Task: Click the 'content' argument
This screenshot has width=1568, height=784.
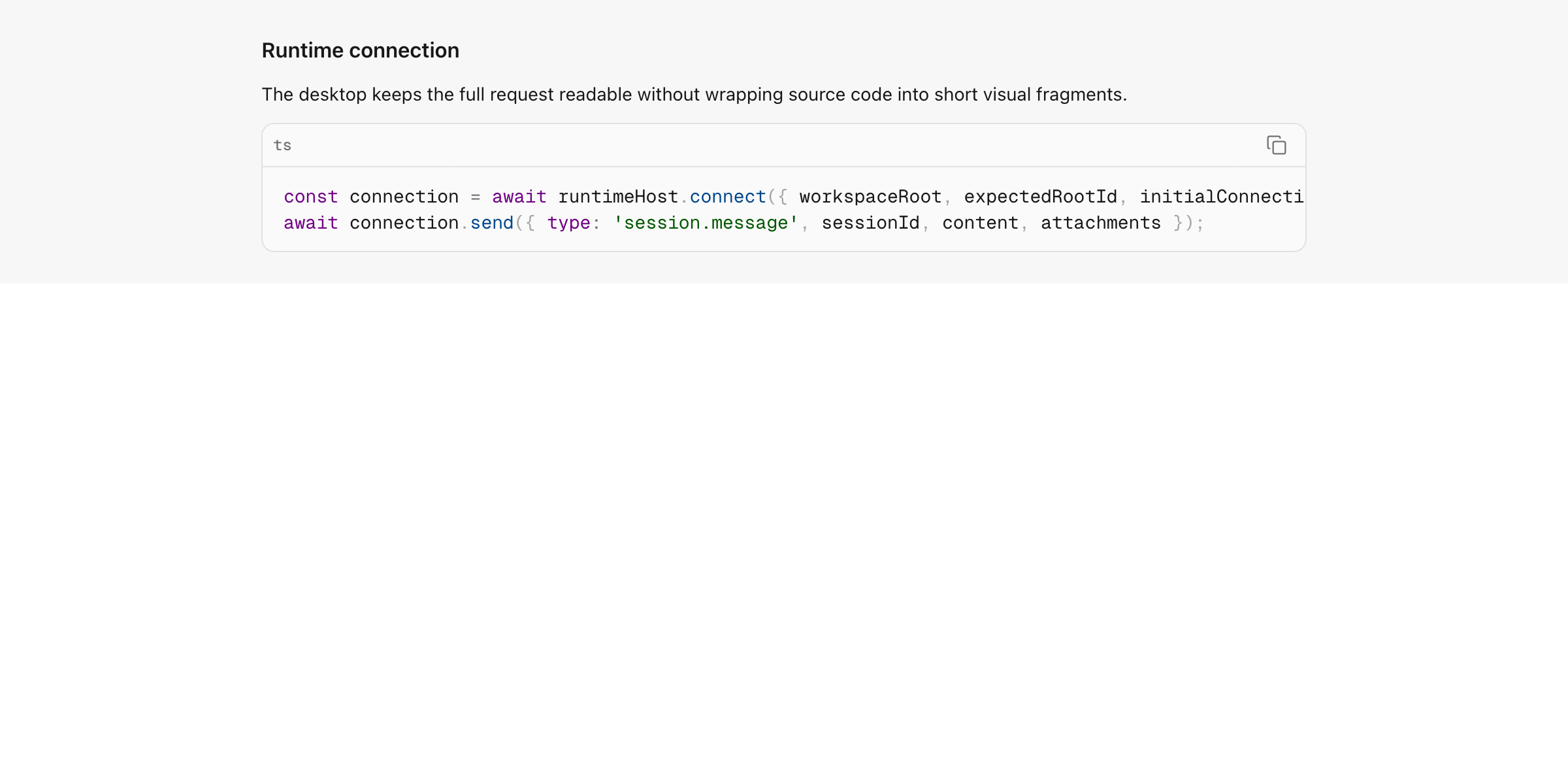Action: point(980,223)
